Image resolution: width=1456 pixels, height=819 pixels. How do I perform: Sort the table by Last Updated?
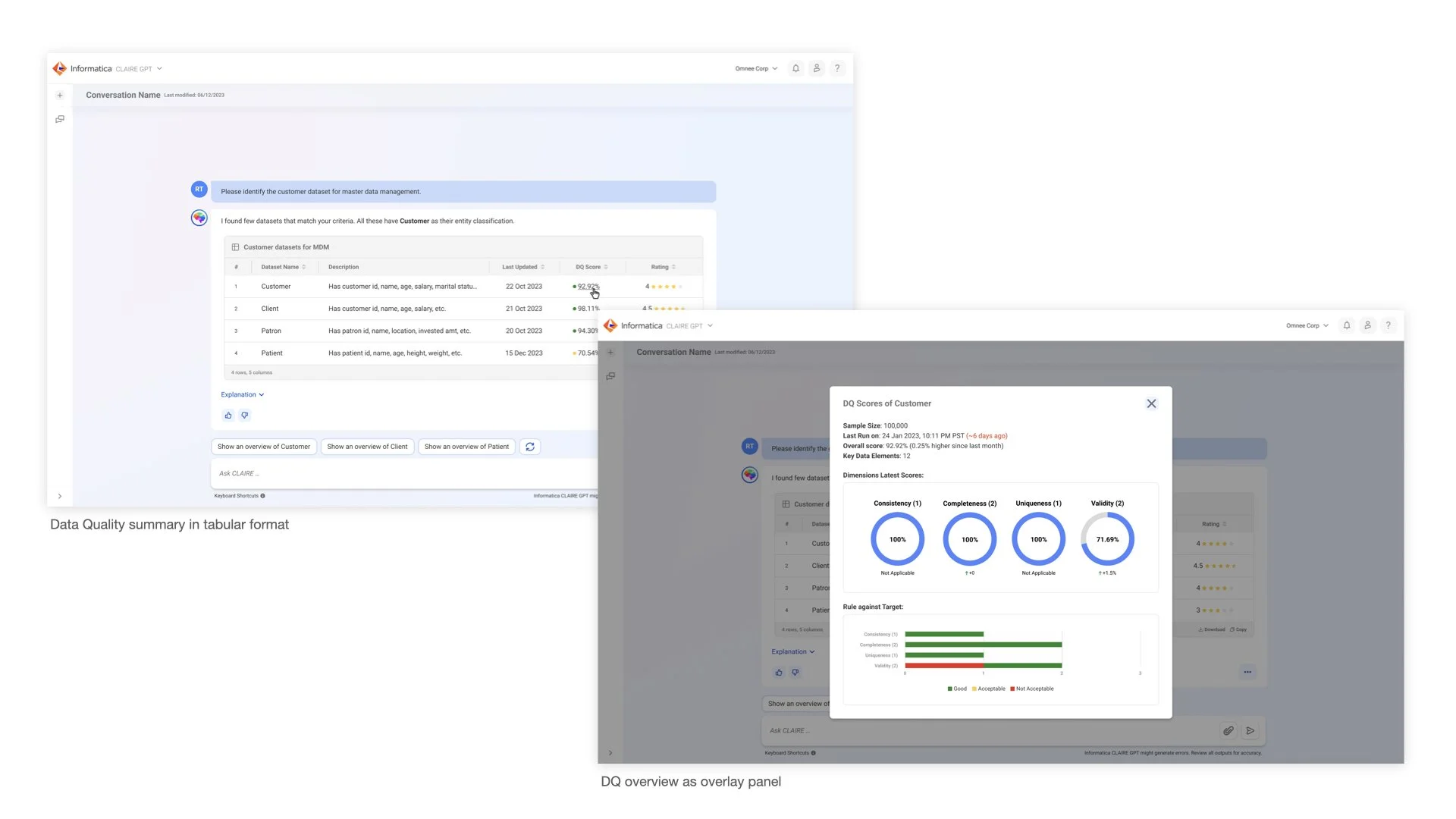tap(522, 267)
